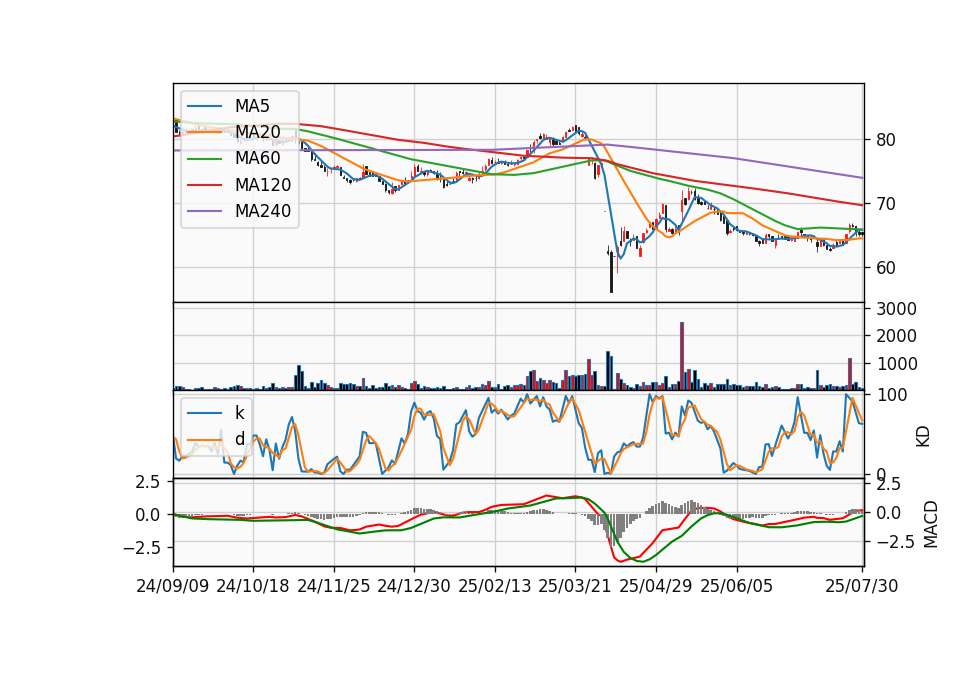Screen dimensions: 960x690
Task: Click the volume axis value 3000
Action: tap(896, 309)
